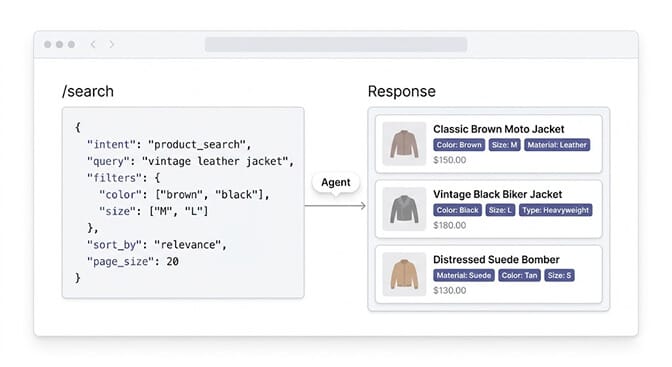Select the Vintage Black Biker Jacket title
This screenshot has height=367, width=672.
(497, 194)
